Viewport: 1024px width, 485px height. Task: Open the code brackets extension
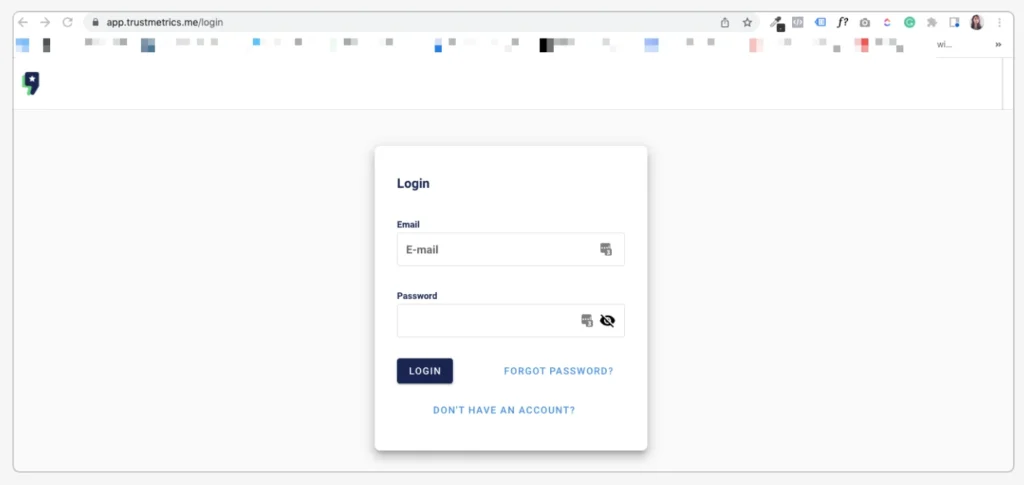tap(797, 22)
